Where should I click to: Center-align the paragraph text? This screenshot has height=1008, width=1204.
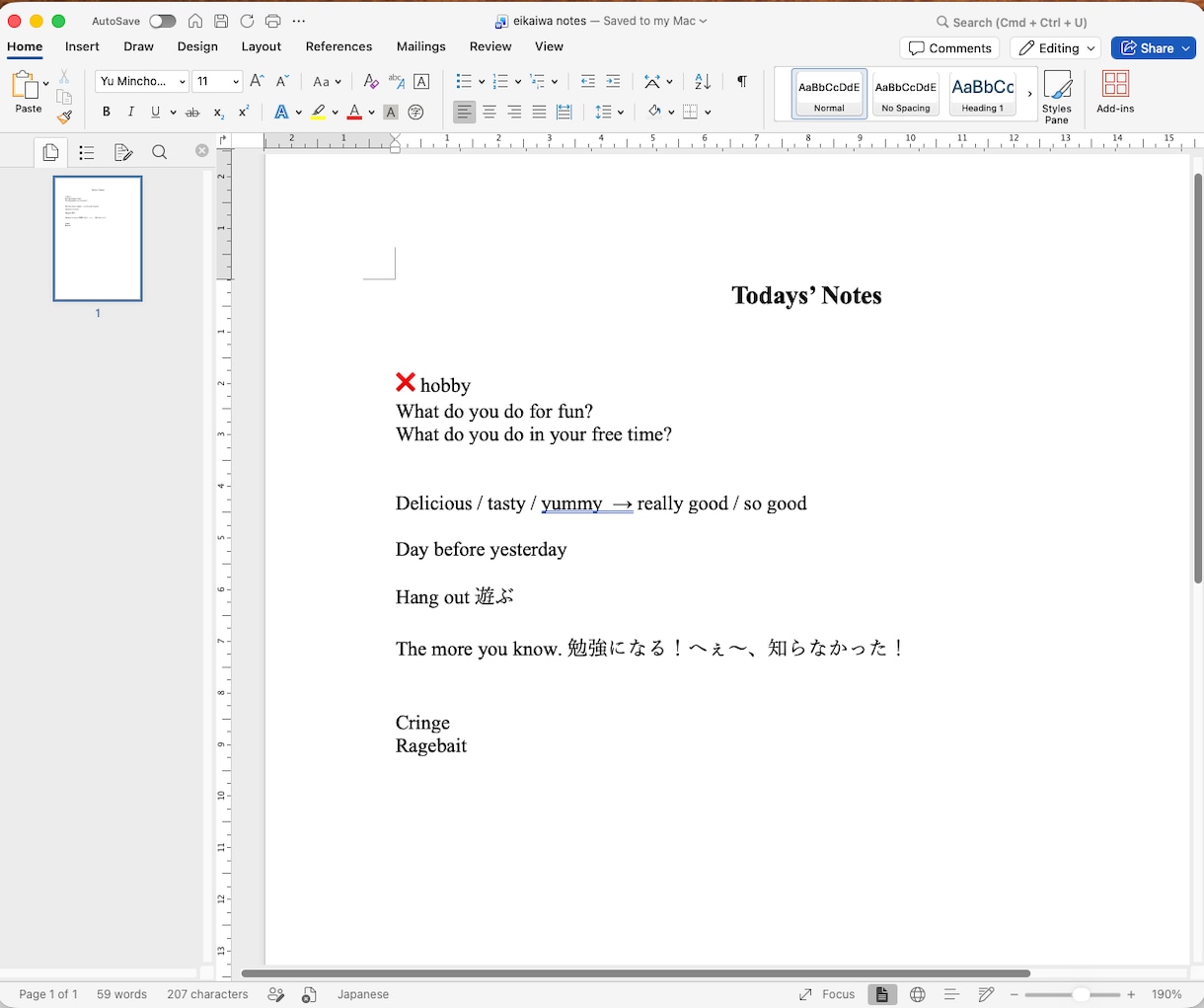[x=489, y=113]
